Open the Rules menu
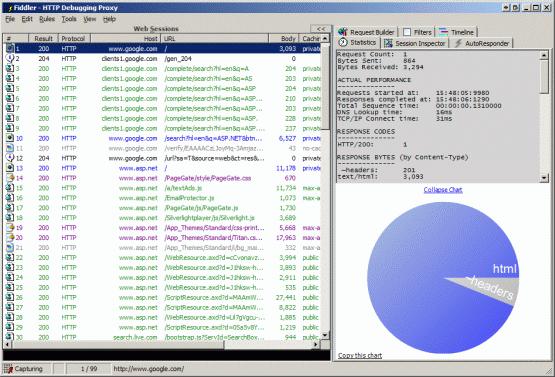 [x=47, y=19]
